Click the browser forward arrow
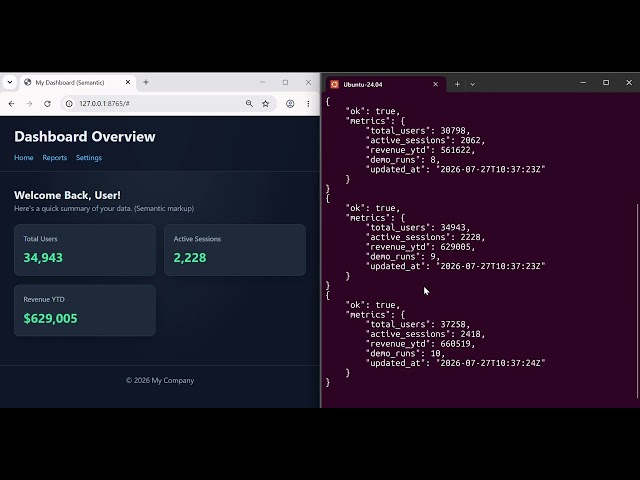Image resolution: width=640 pixels, height=480 pixels. [x=29, y=104]
